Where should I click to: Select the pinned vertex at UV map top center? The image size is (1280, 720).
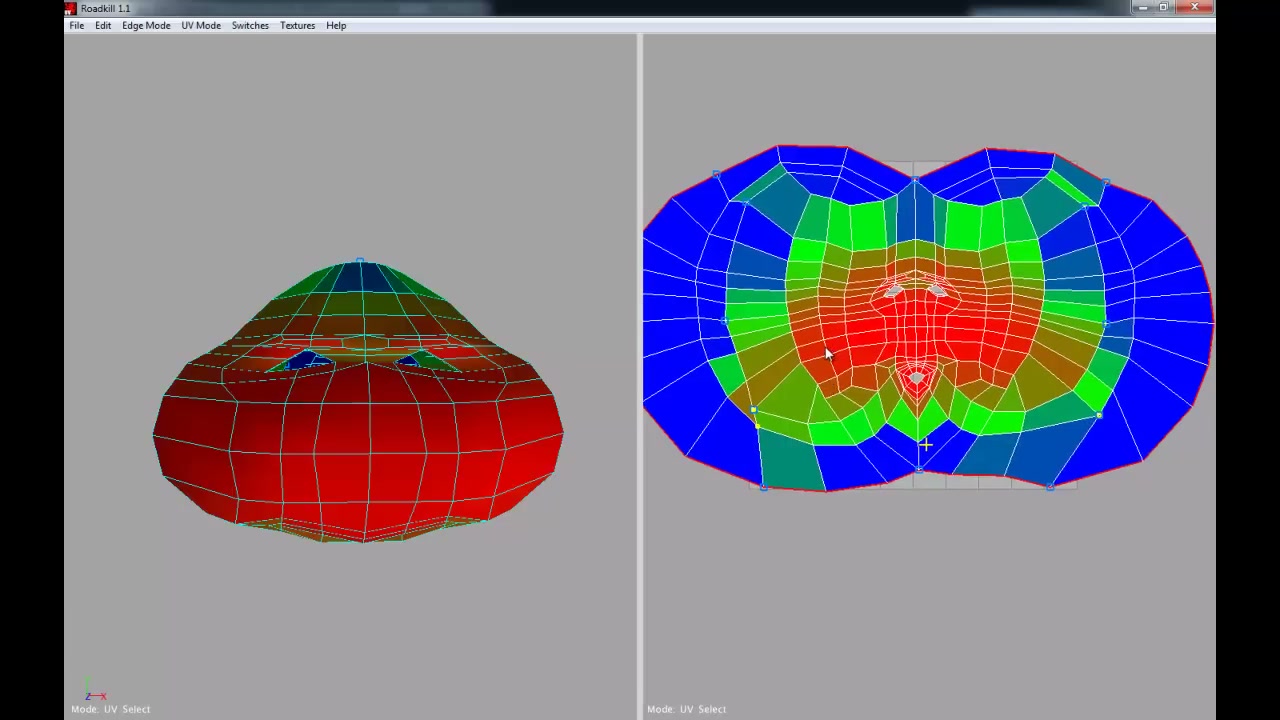(915, 181)
